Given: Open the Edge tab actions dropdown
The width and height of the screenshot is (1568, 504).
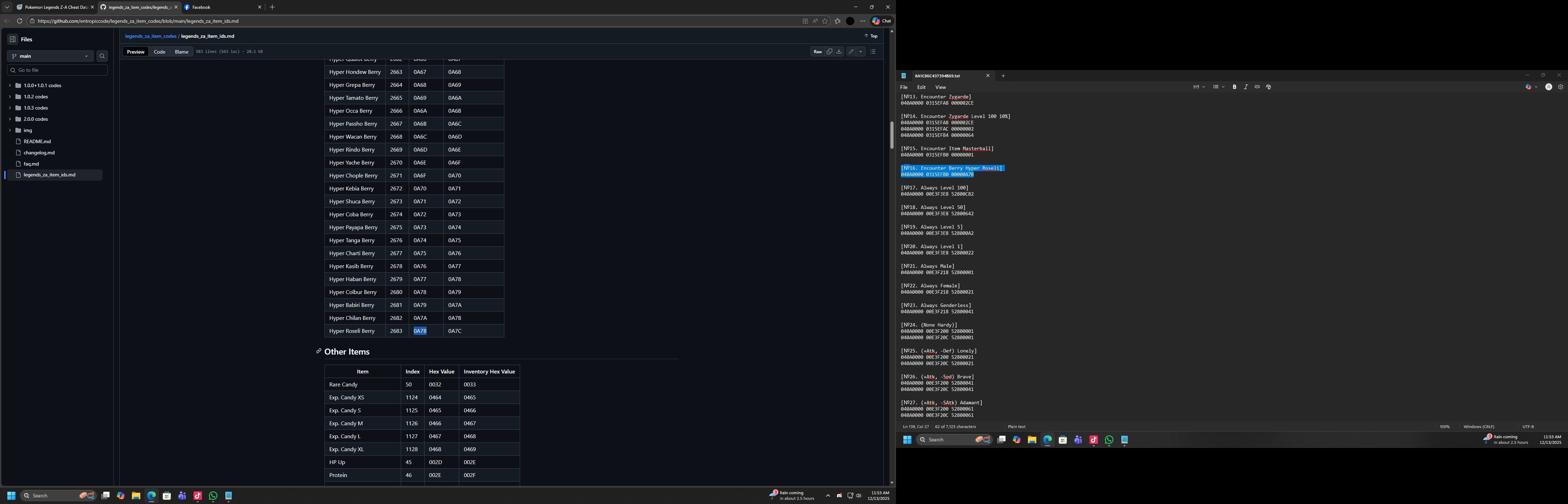Looking at the screenshot, I should pyautogui.click(x=7, y=7).
